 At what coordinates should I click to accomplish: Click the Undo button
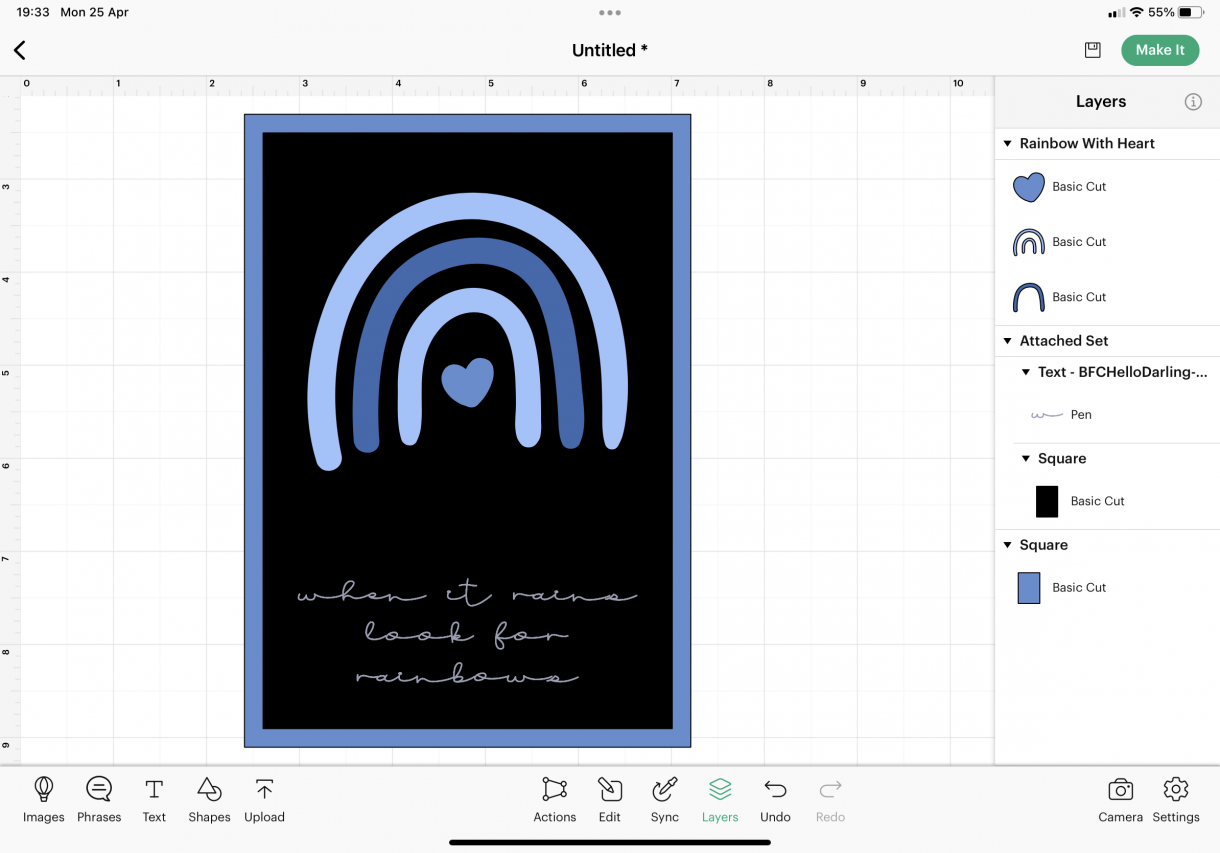pyautogui.click(x=775, y=799)
